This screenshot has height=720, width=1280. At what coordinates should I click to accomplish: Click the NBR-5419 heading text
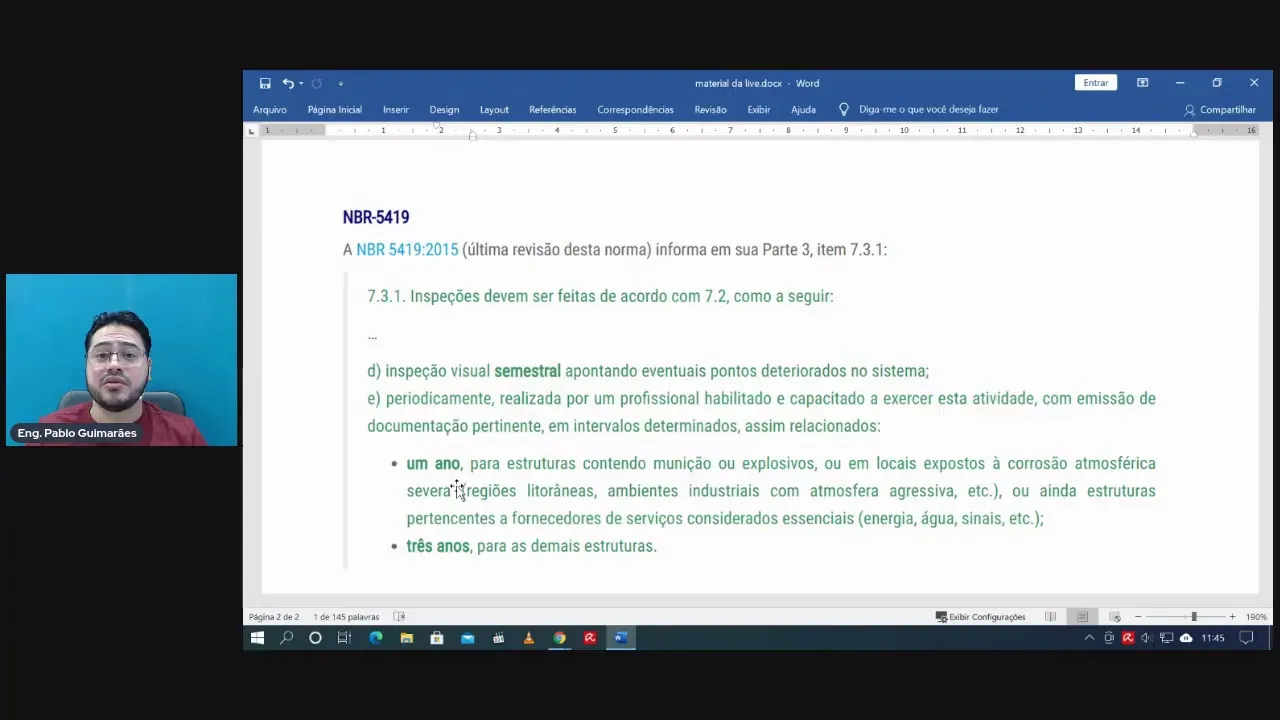pyautogui.click(x=376, y=217)
